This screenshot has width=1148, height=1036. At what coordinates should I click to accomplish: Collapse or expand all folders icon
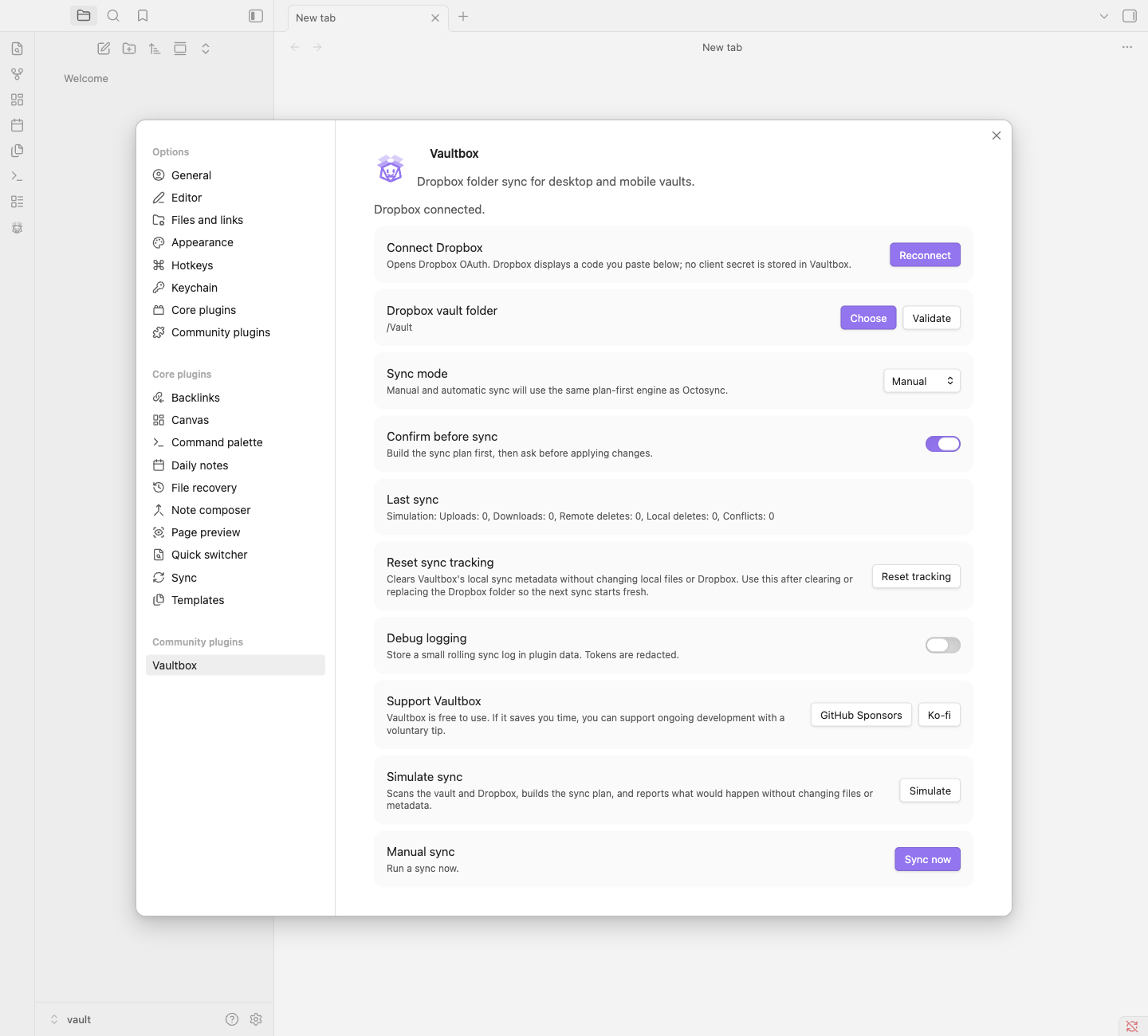pyautogui.click(x=206, y=49)
